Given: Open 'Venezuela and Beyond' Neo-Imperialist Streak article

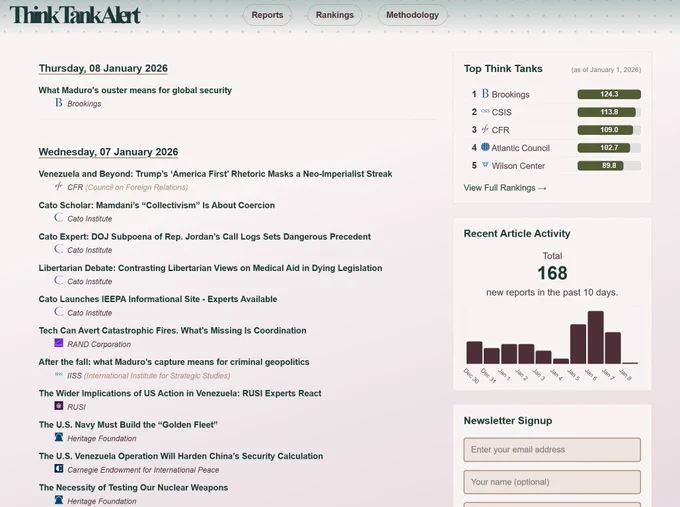Looking at the screenshot, I should pyautogui.click(x=215, y=174).
